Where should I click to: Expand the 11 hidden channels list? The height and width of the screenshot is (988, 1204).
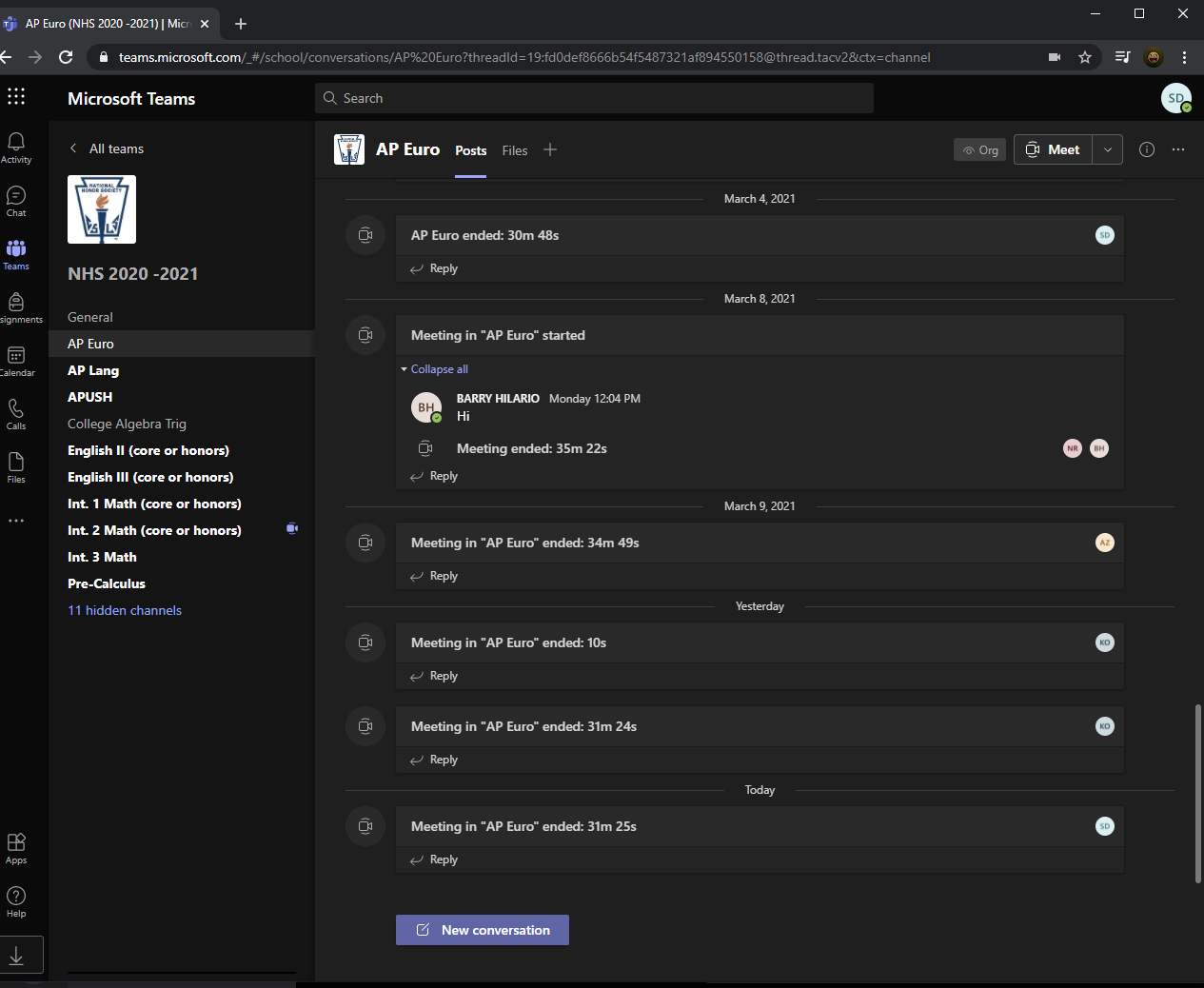pos(125,610)
